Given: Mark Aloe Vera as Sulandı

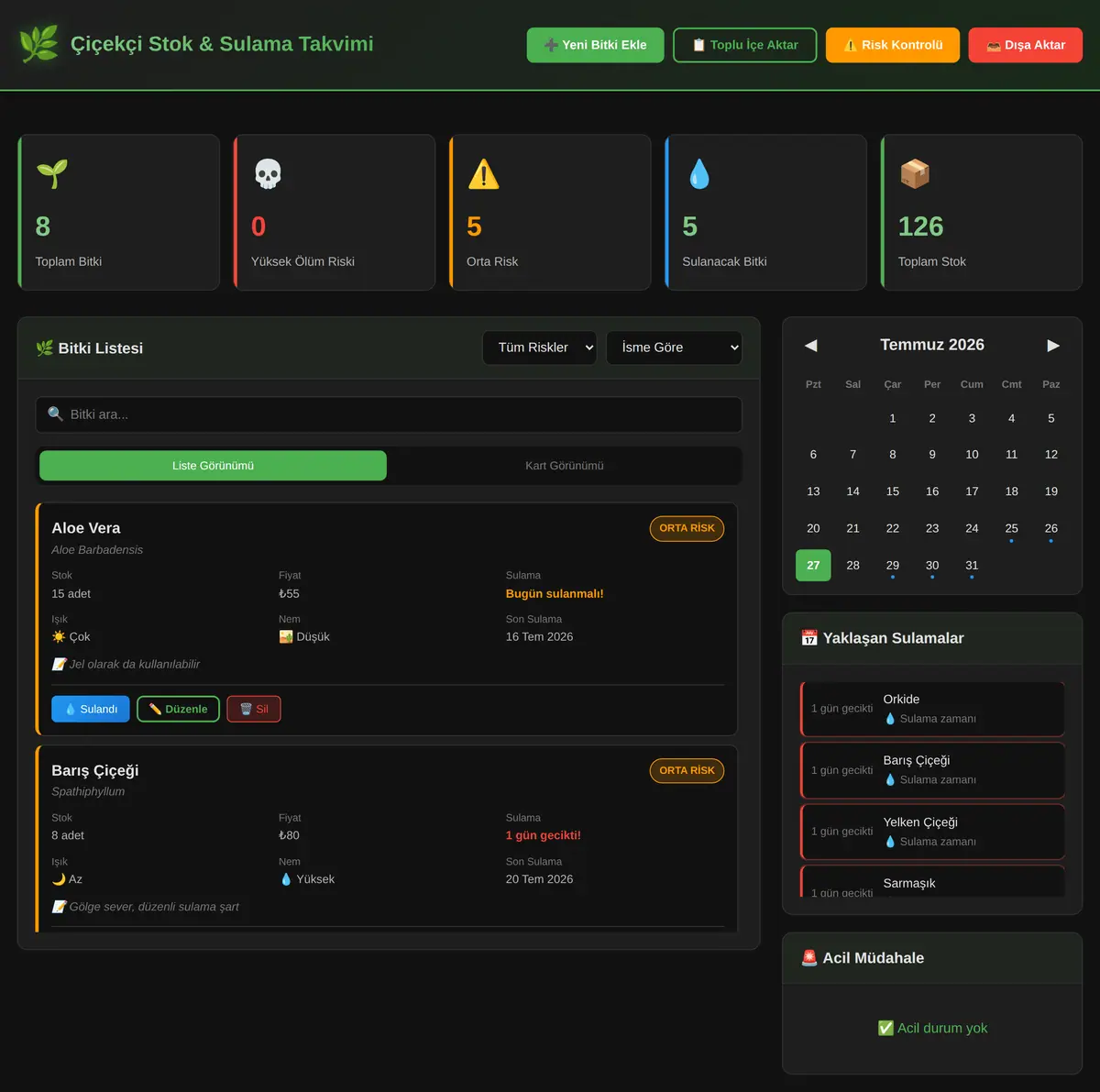Looking at the screenshot, I should click(x=91, y=710).
